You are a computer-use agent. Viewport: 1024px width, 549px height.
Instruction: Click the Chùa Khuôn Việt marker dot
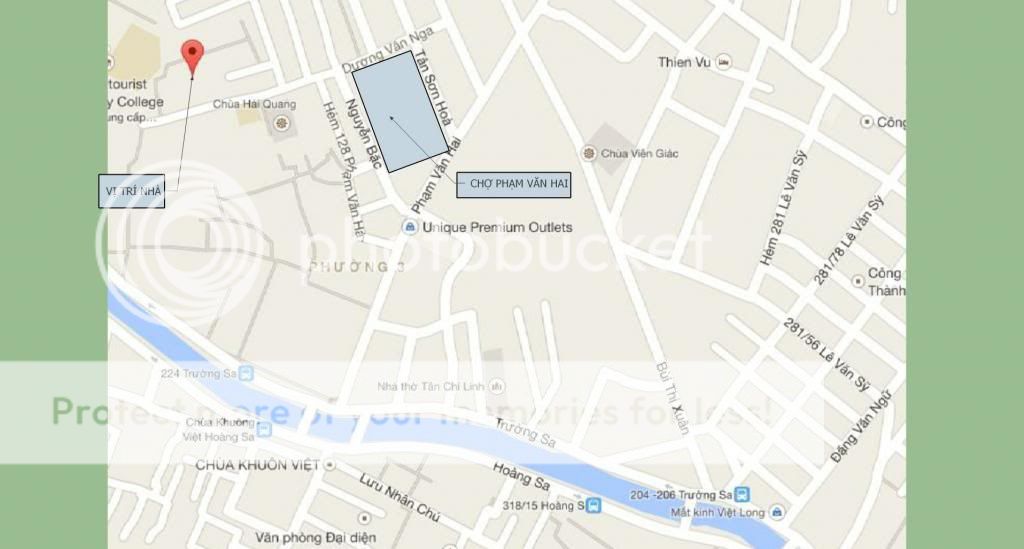click(330, 465)
